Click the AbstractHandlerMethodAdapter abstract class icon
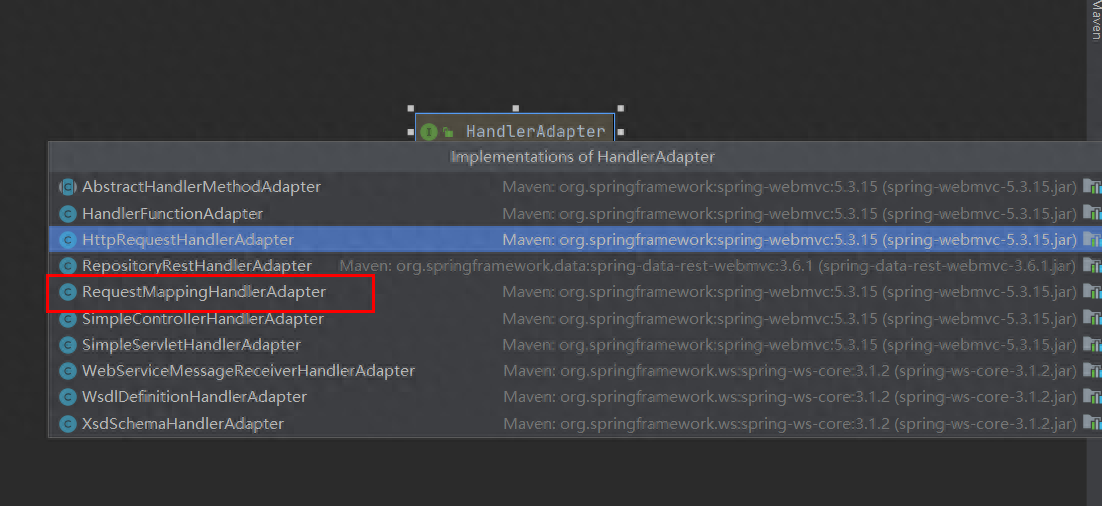Viewport: 1102px width, 506px height. tap(67, 187)
